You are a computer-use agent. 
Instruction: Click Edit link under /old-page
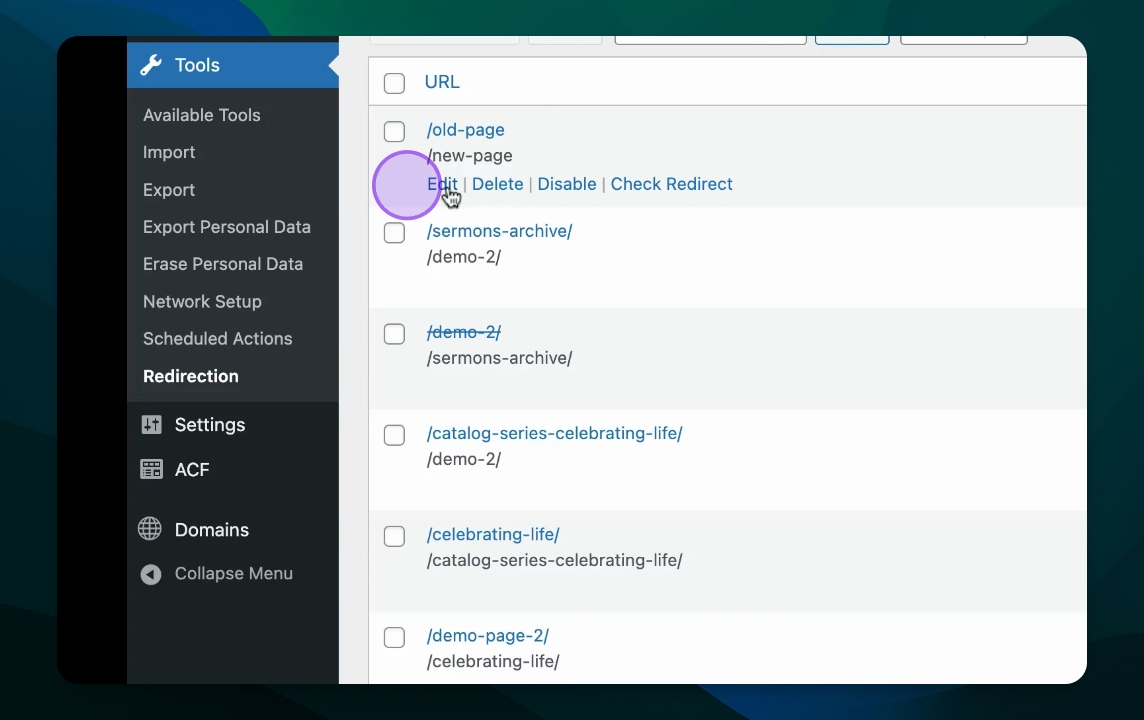tap(441, 184)
